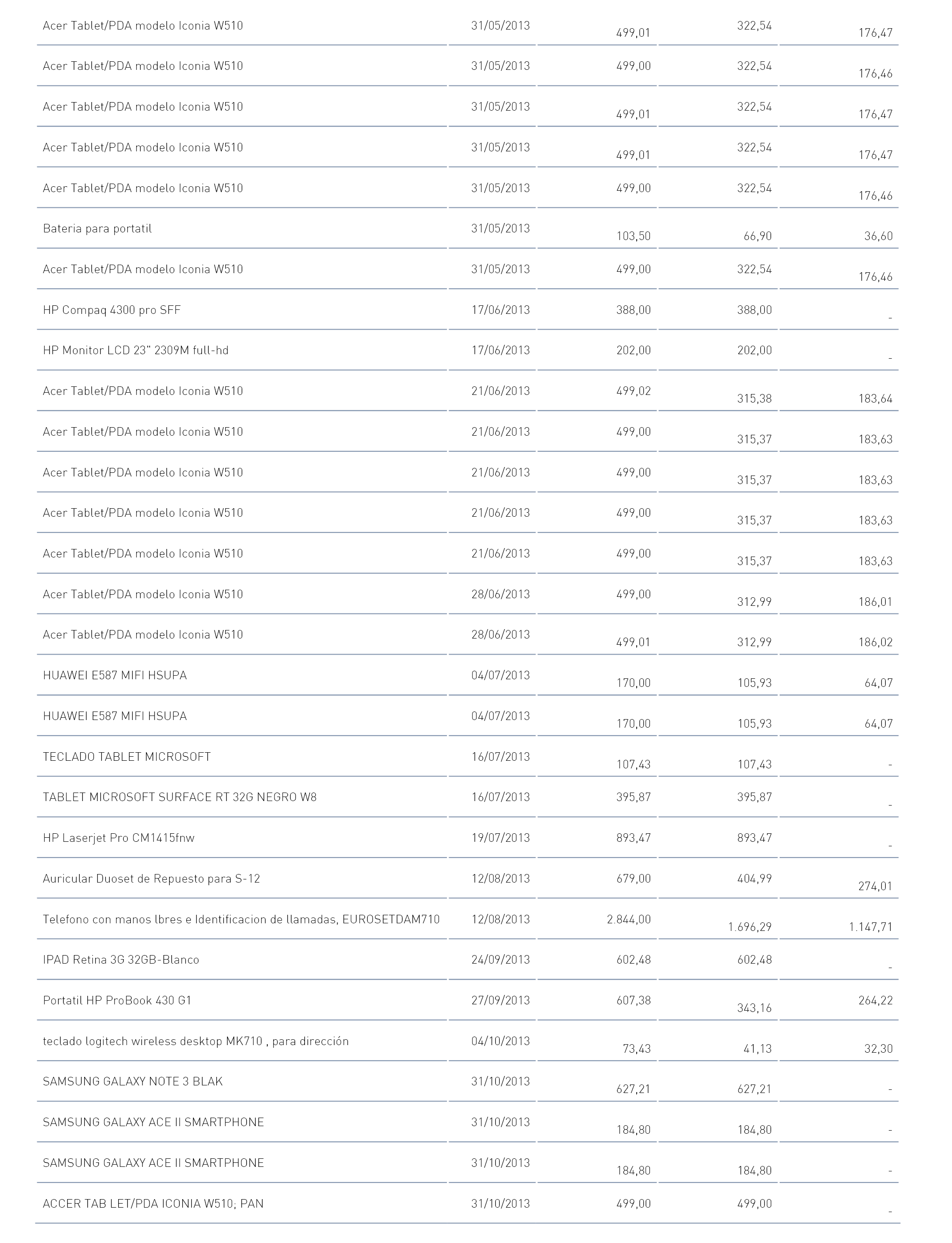
Task: Click TABLET MICROSOFT SURFACE RT 32G NEGRO W8
Action: click(x=180, y=797)
